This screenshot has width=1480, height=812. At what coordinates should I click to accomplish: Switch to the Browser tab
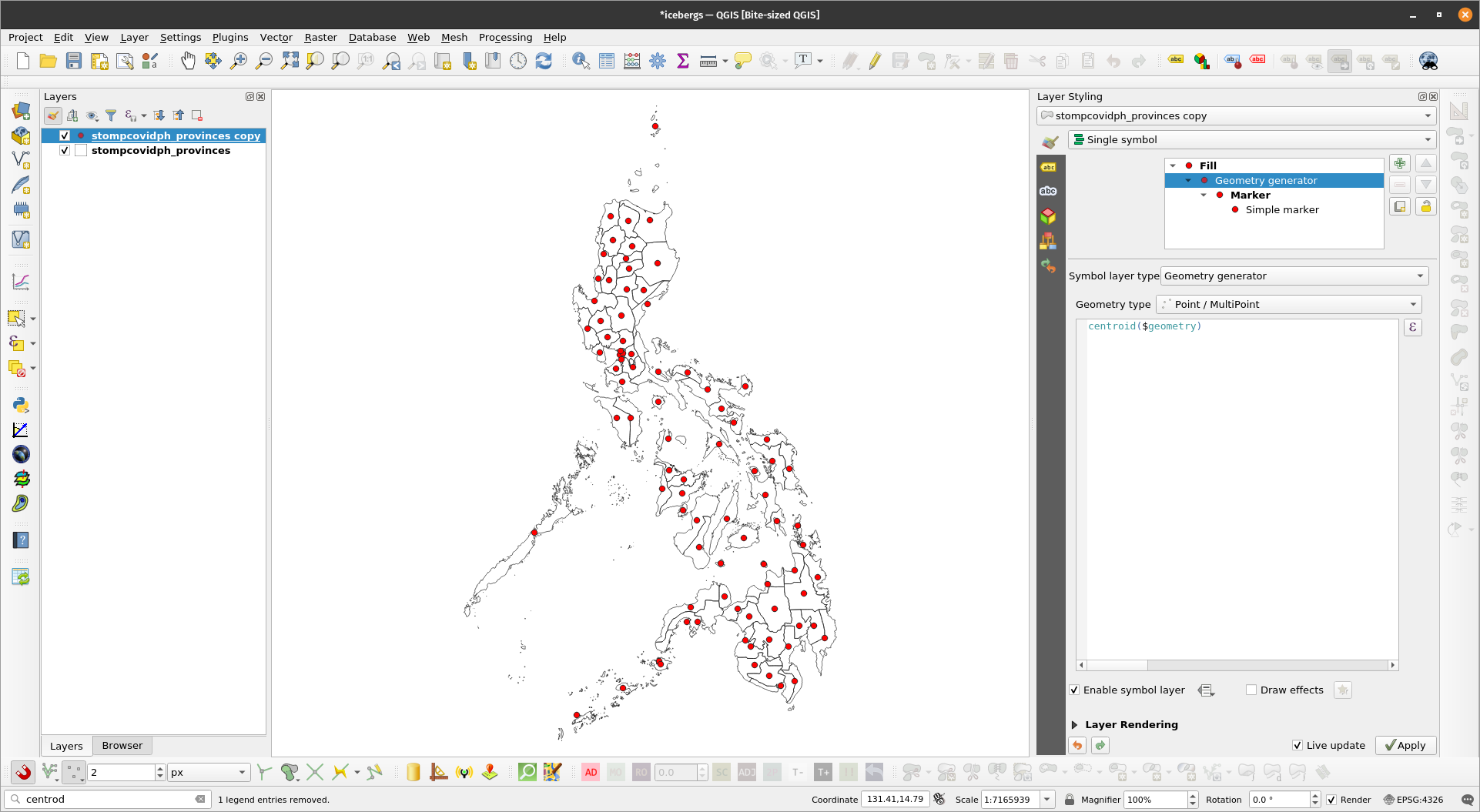(122, 745)
